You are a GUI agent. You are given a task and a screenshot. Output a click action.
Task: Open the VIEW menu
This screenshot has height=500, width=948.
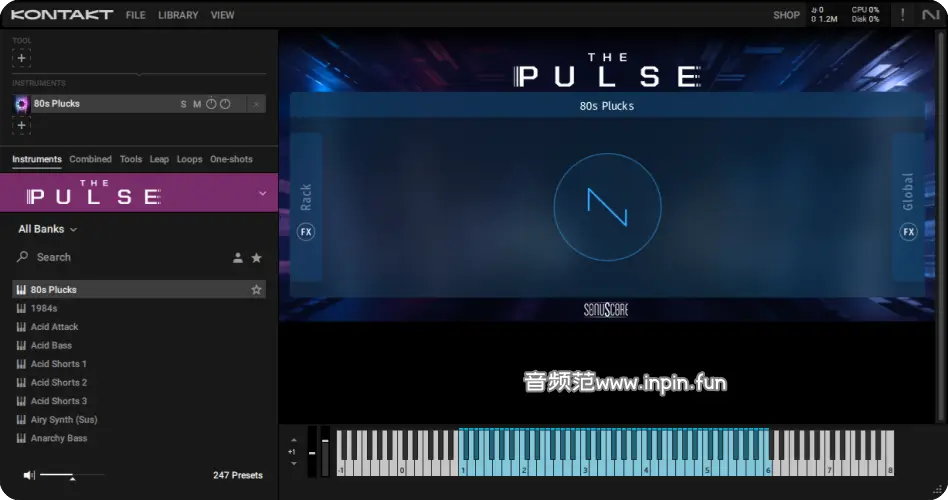point(222,15)
